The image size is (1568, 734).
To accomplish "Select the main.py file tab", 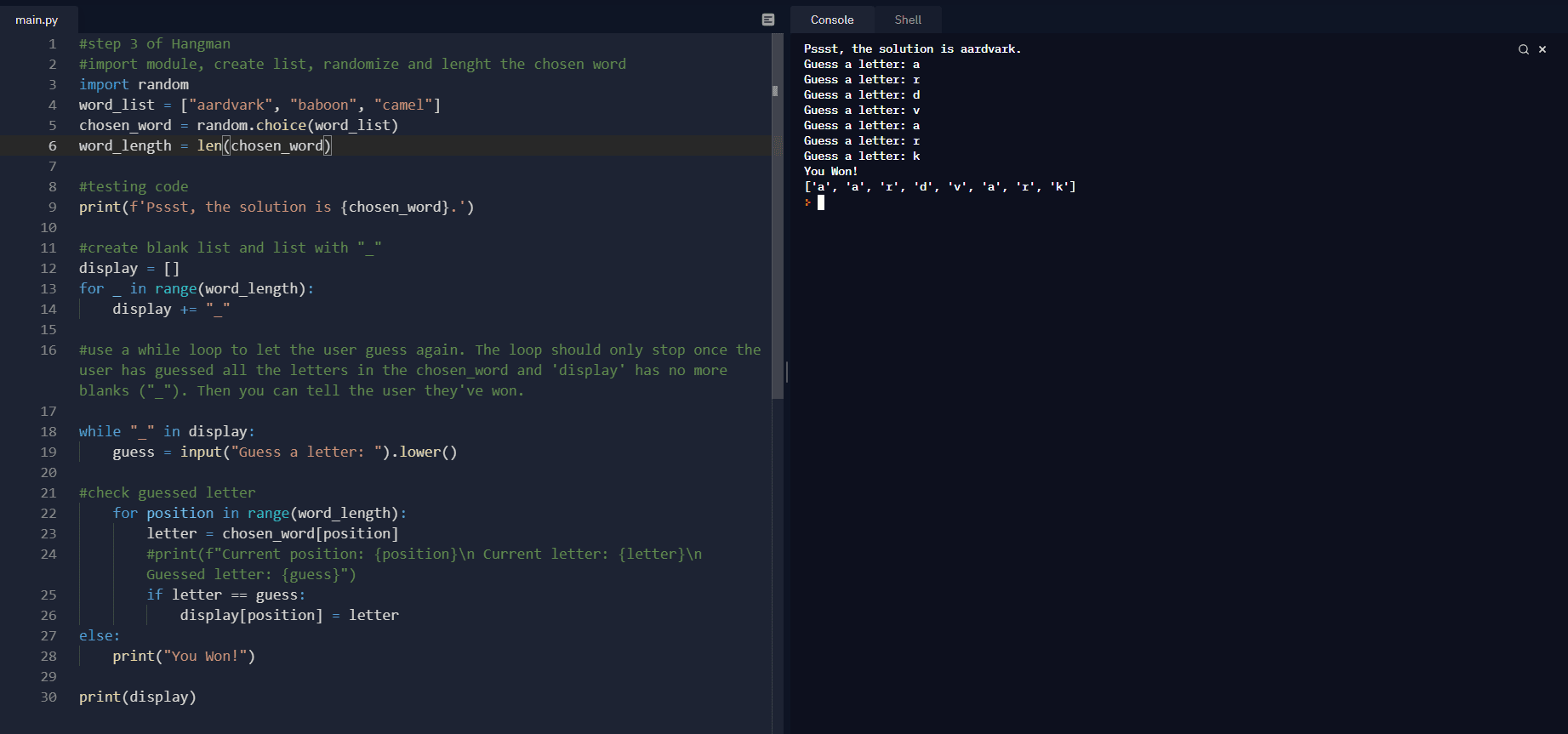I will tap(37, 20).
